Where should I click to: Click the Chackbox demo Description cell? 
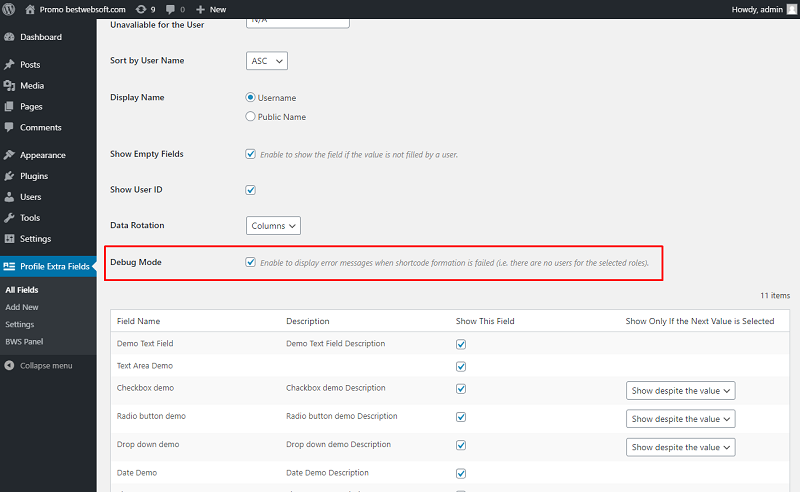tap(336, 388)
